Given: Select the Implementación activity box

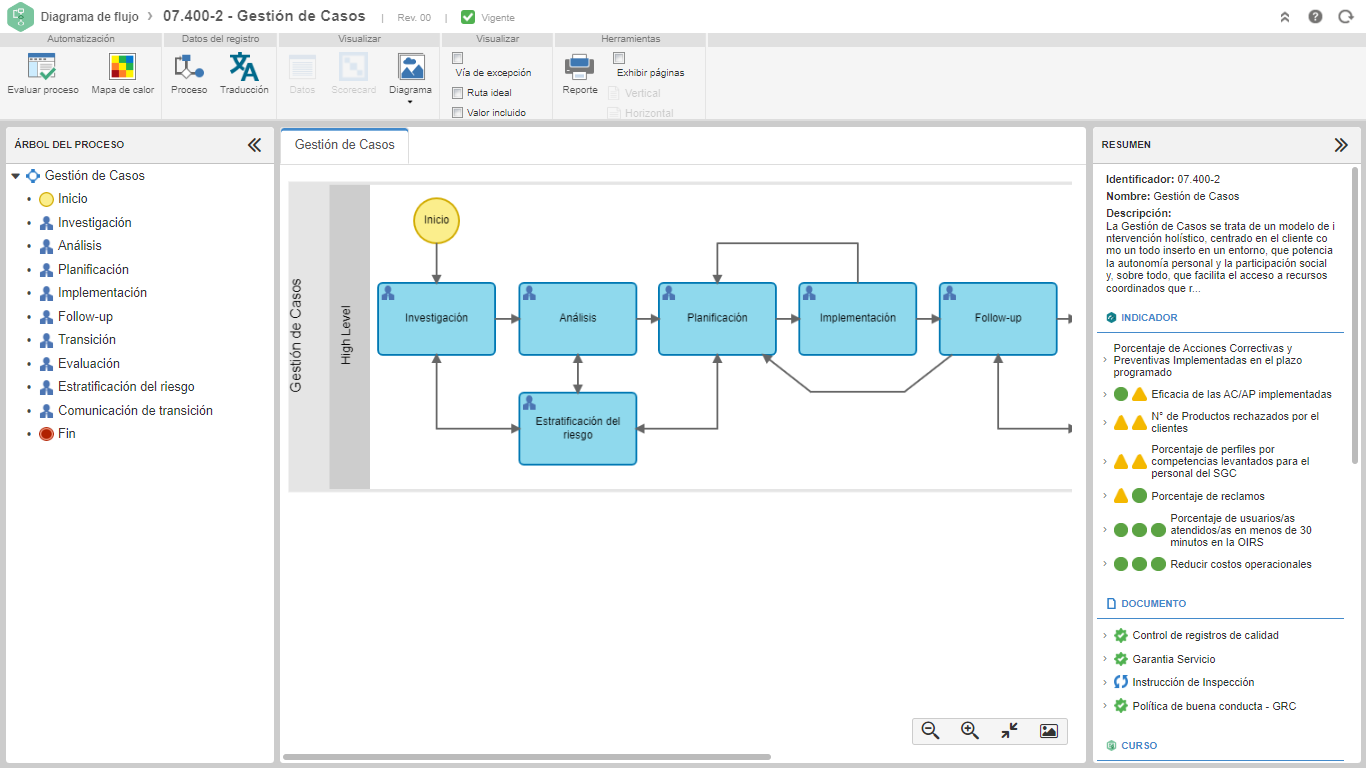Looking at the screenshot, I should click(x=858, y=319).
